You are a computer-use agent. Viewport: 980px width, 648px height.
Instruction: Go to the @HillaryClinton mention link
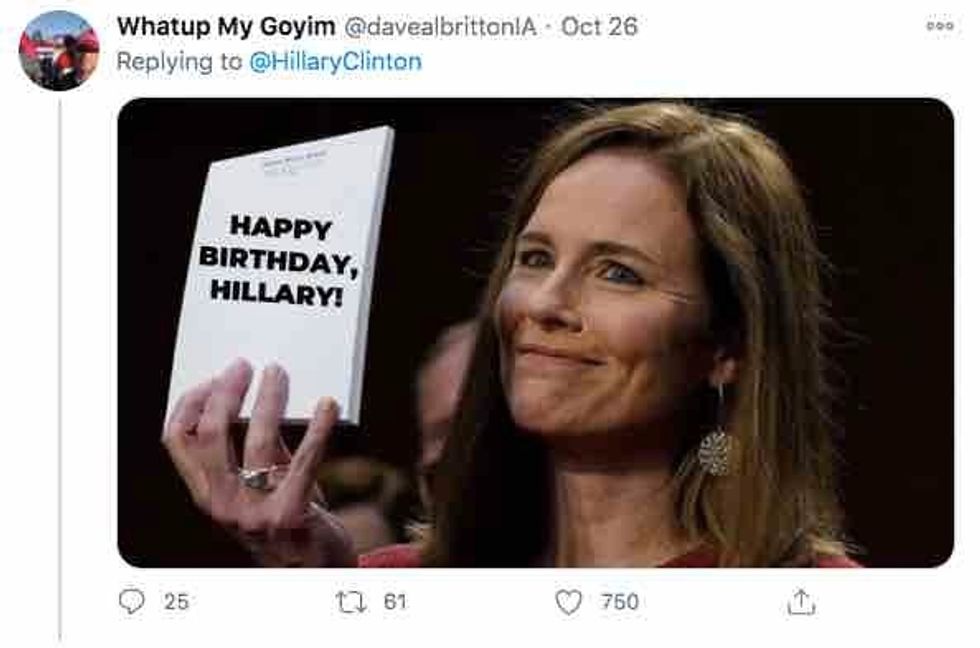(x=335, y=61)
